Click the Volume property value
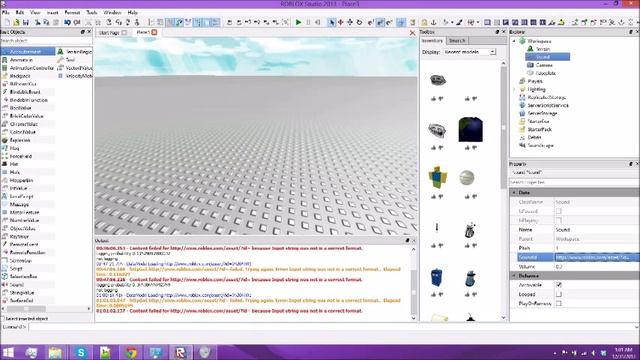This screenshot has height=360, width=640. pyautogui.click(x=597, y=267)
